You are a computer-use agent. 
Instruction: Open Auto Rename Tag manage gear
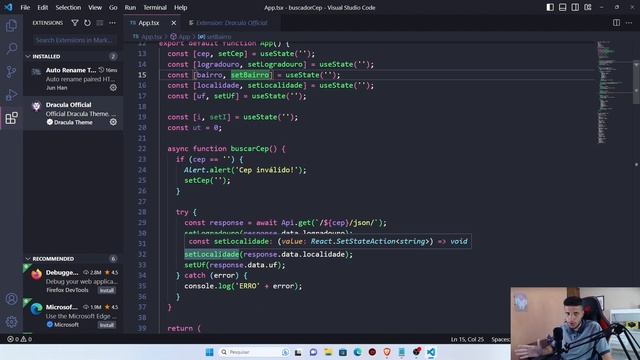[x=113, y=87]
